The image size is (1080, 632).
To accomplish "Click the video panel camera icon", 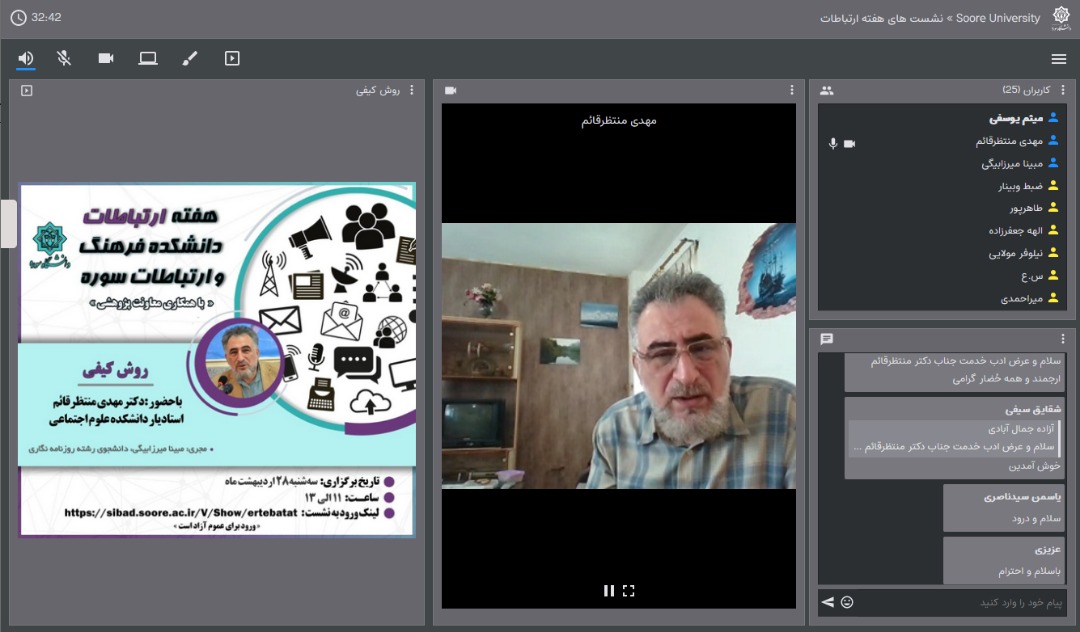I will tap(451, 90).
